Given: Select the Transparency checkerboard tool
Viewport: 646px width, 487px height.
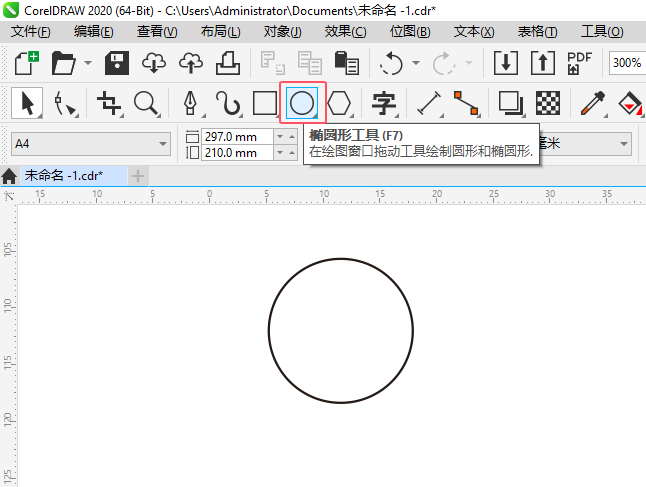Looking at the screenshot, I should tap(548, 103).
